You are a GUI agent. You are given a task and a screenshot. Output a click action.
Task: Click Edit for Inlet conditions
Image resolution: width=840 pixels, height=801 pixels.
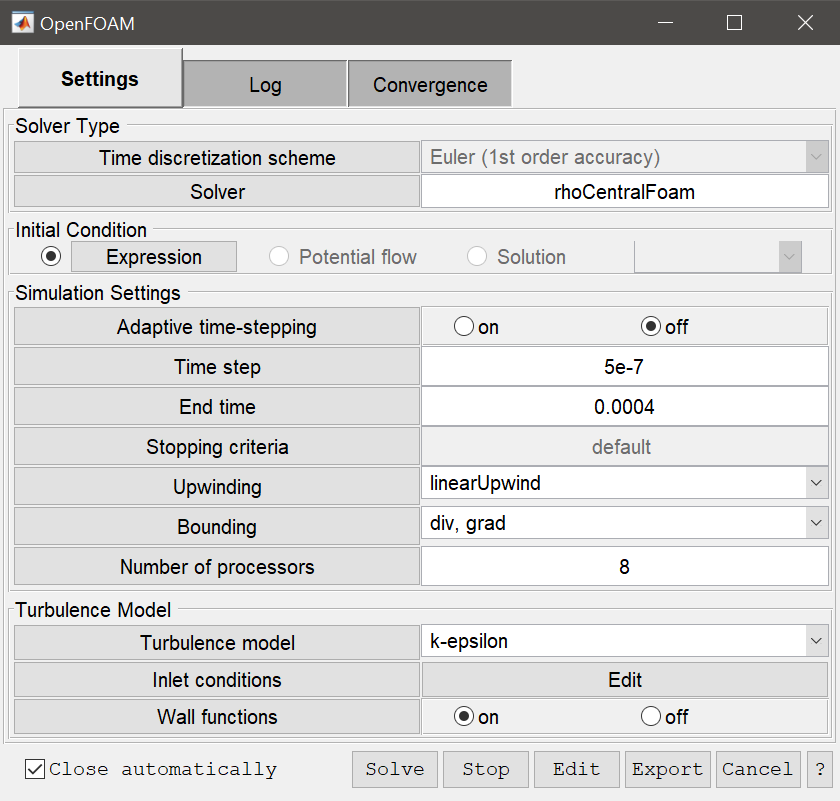(x=625, y=680)
